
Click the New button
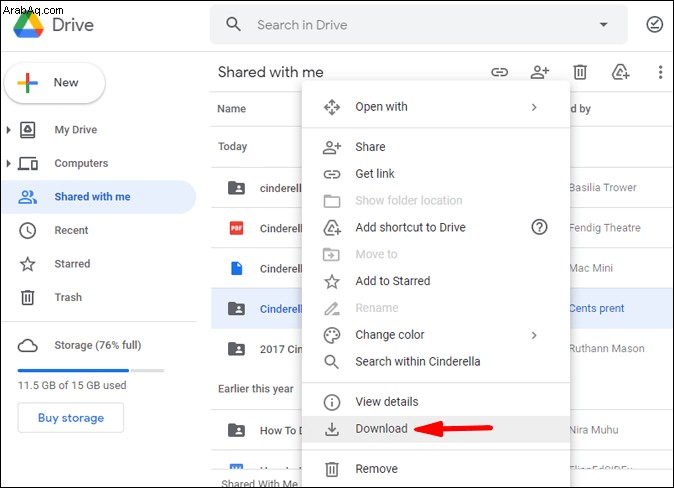coord(55,83)
